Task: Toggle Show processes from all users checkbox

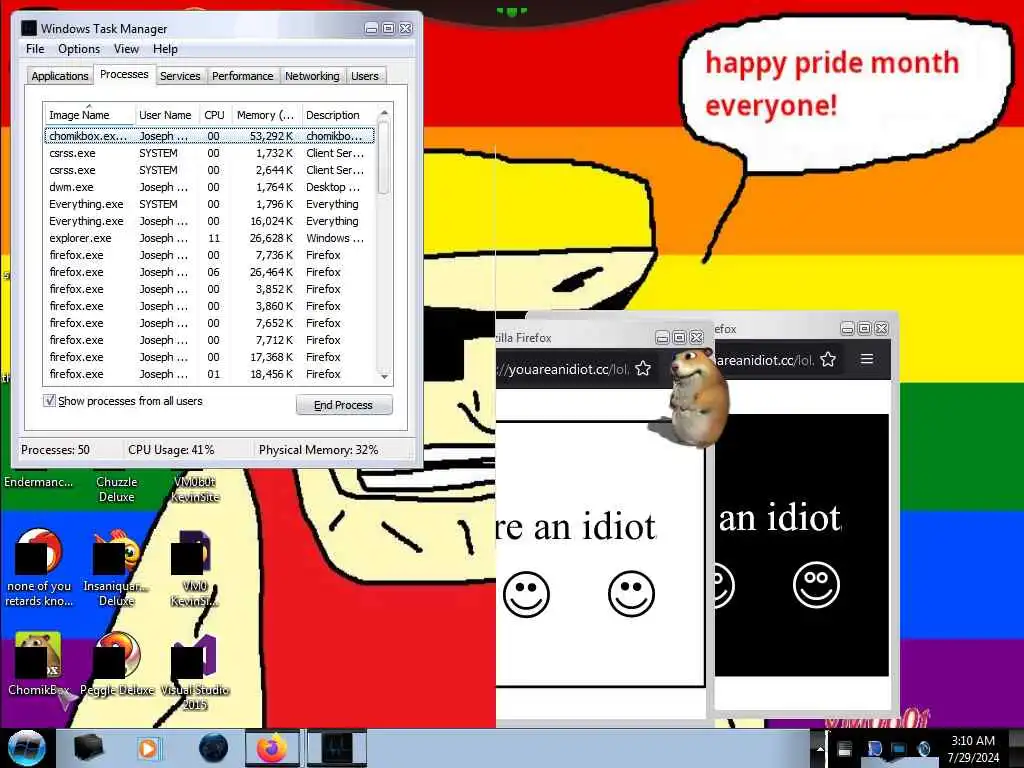Action: coord(49,400)
